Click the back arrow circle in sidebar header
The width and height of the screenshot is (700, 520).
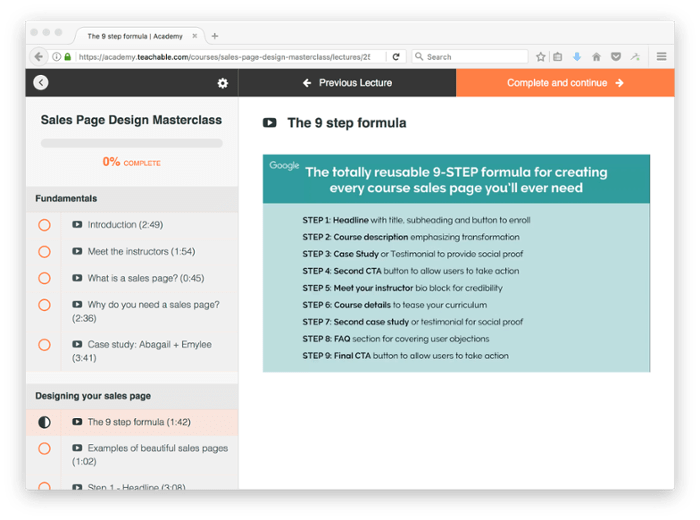pyautogui.click(x=40, y=83)
